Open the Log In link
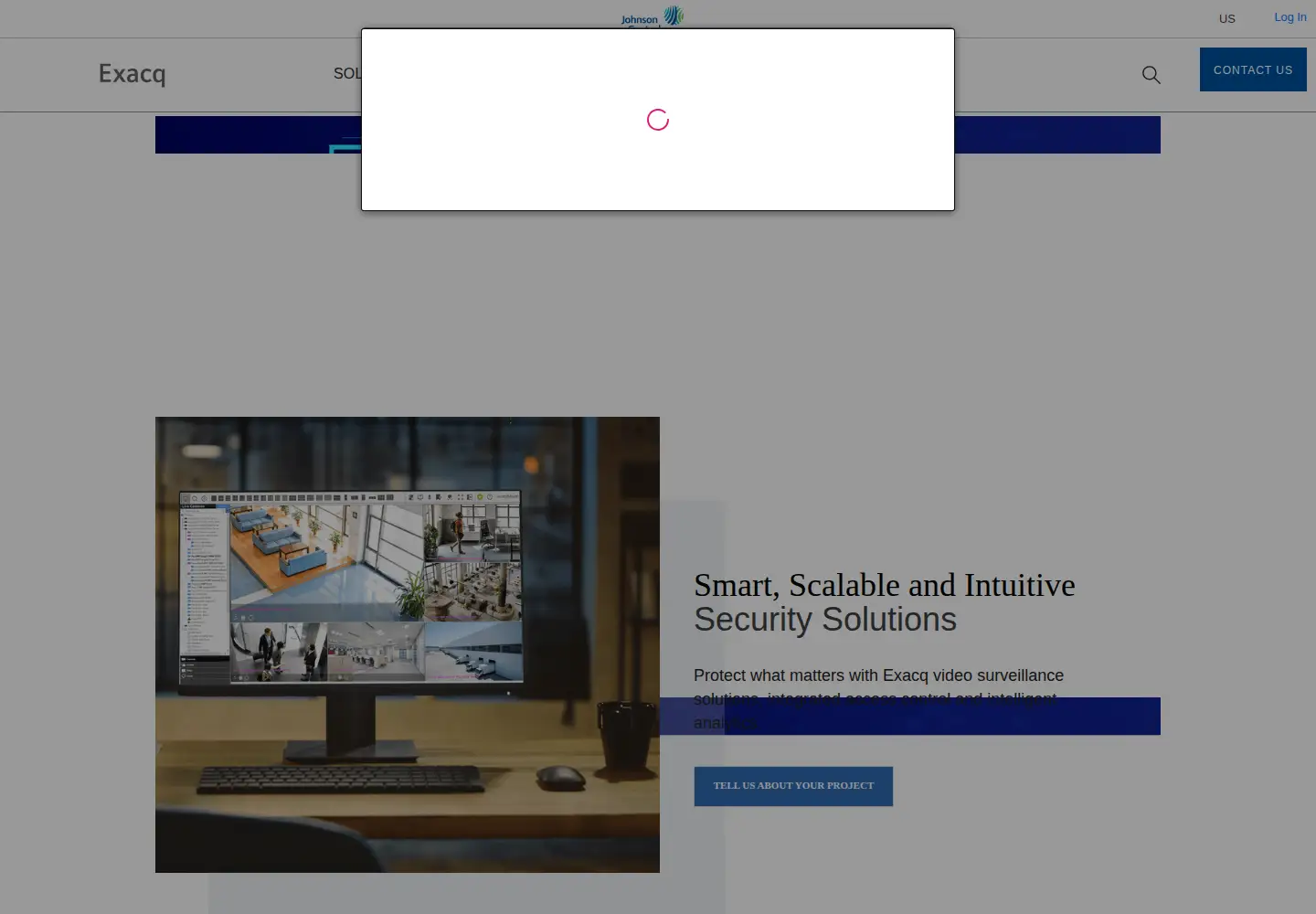Viewport: 1316px width, 914px height. [1290, 17]
